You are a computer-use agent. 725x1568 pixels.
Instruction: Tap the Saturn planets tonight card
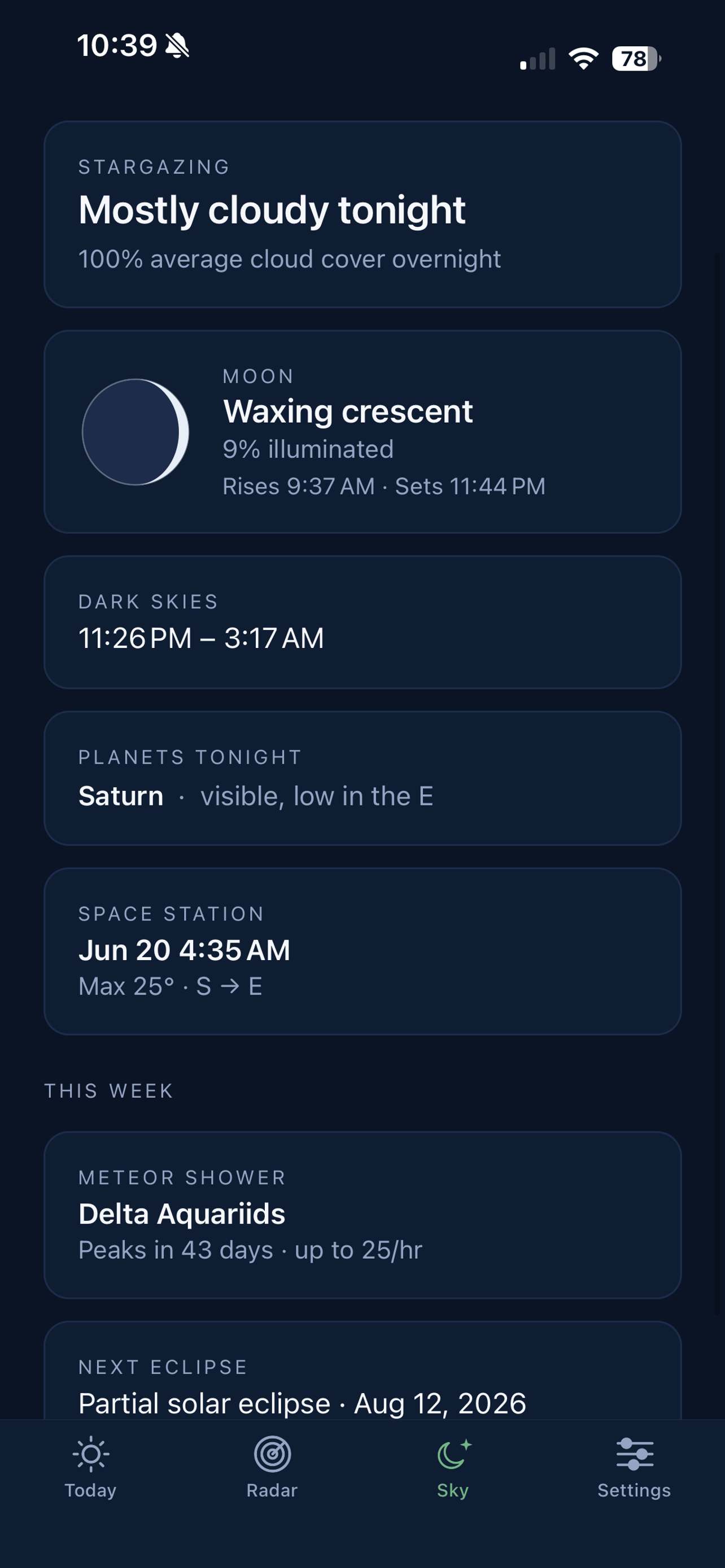click(x=362, y=778)
